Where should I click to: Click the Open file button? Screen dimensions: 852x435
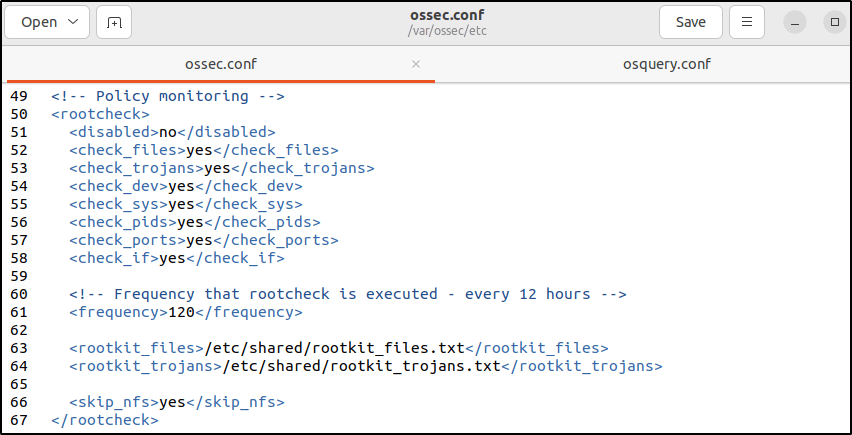point(47,22)
